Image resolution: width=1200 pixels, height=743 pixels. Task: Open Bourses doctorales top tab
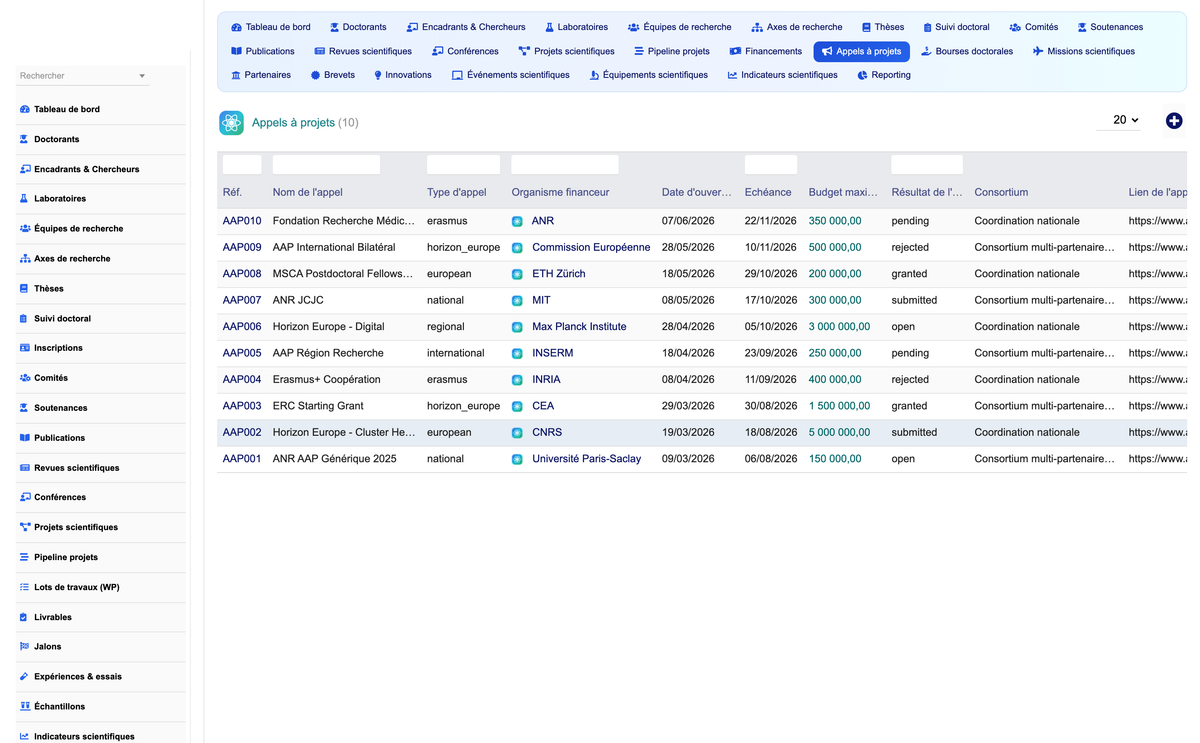pyautogui.click(x=967, y=51)
